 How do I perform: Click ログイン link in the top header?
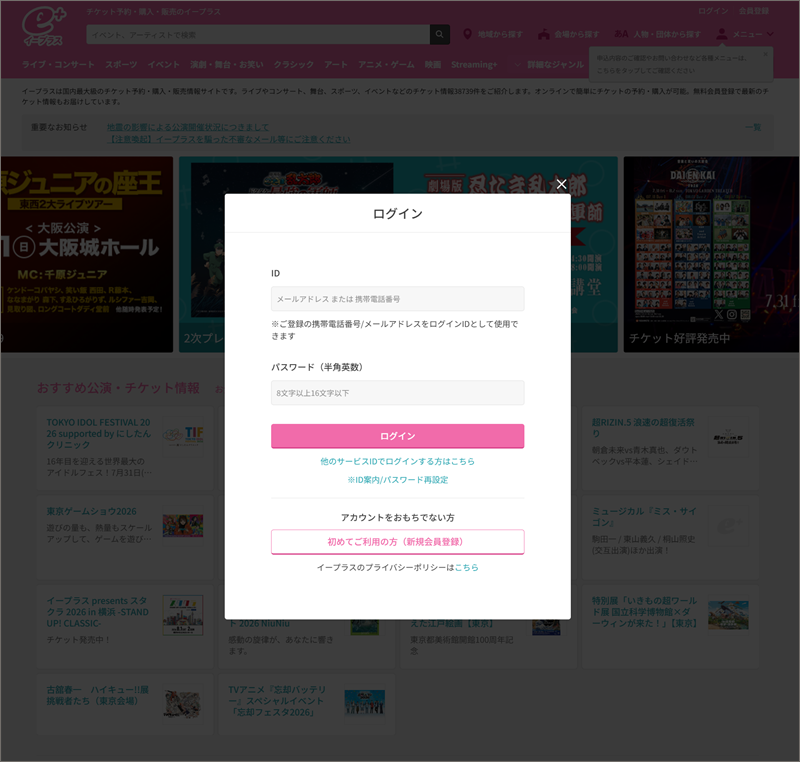[x=713, y=11]
